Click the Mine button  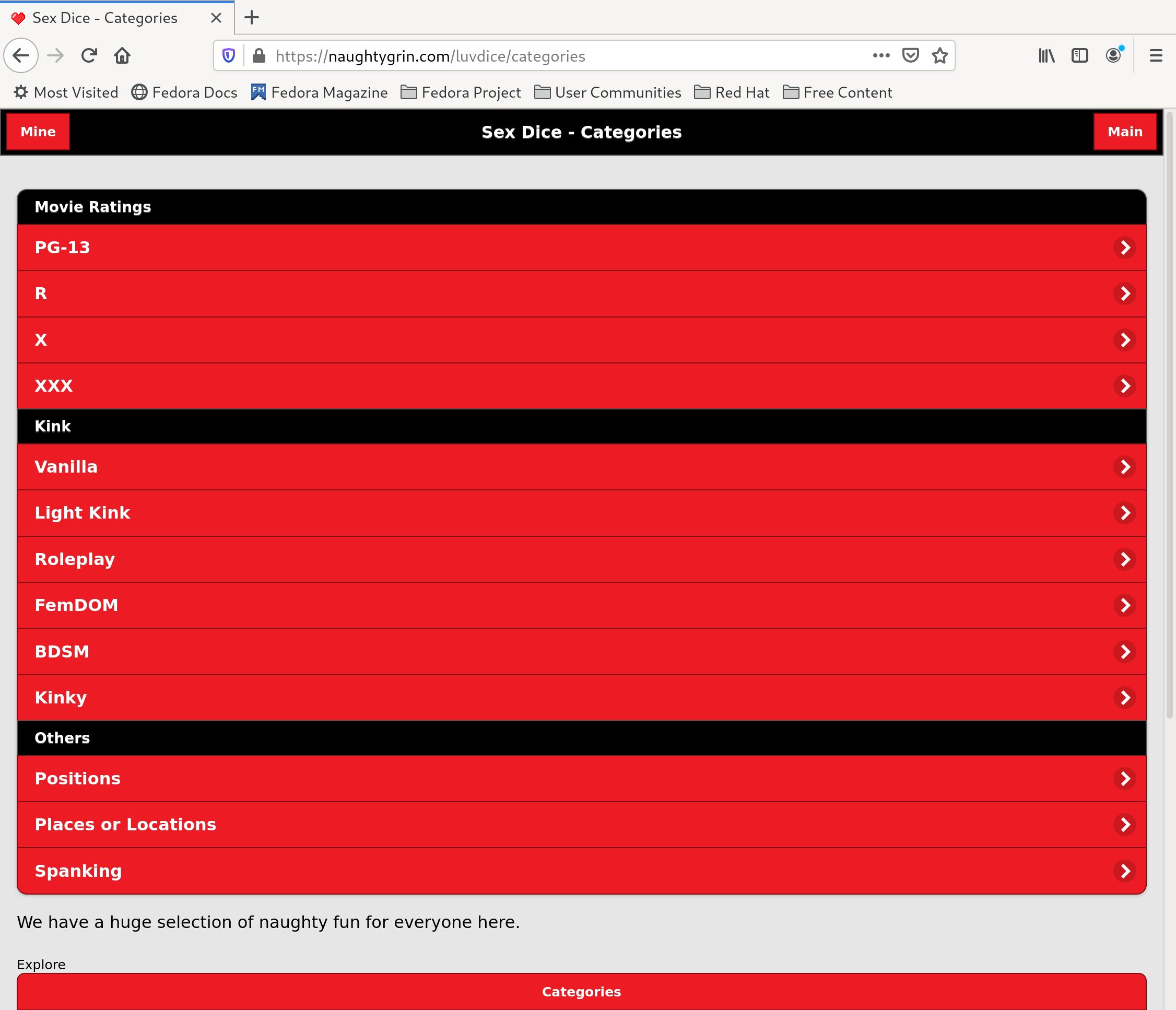(38, 131)
